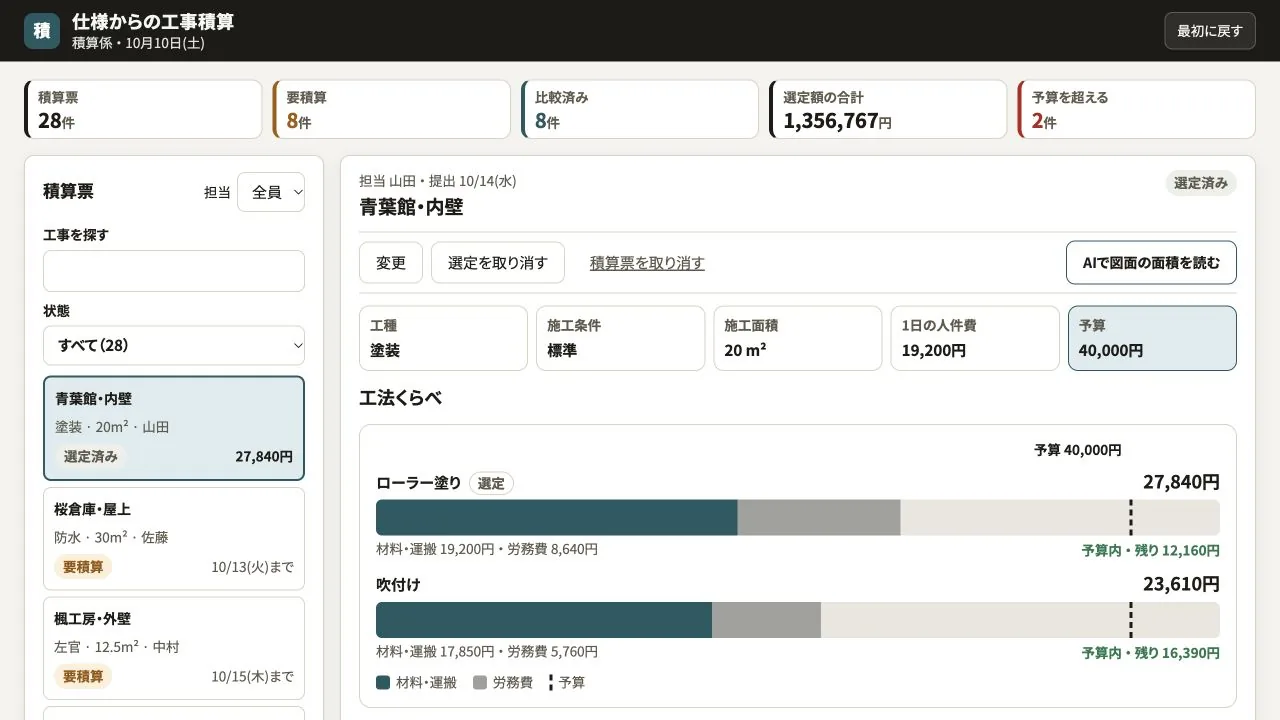Select the 青葉館・内壁 estimate card
The image size is (1280, 720).
(x=174, y=428)
